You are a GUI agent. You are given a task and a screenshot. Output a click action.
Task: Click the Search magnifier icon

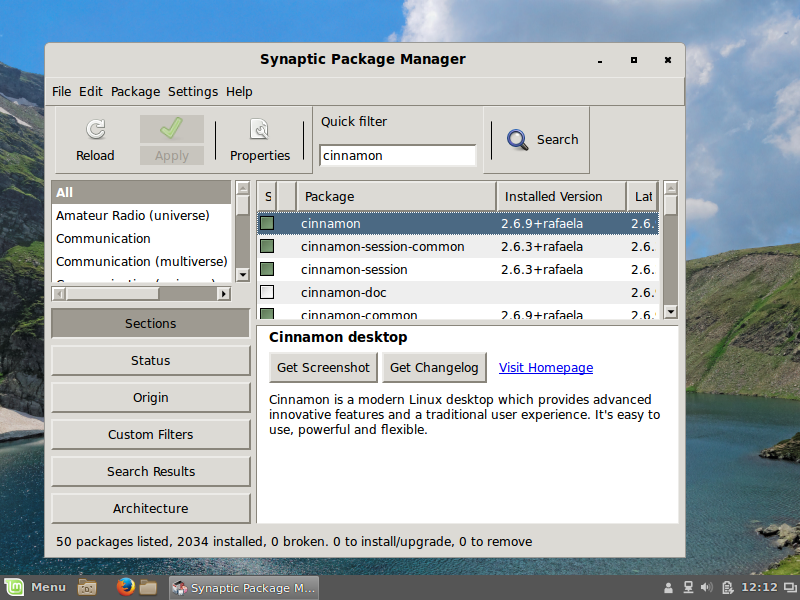(518, 139)
